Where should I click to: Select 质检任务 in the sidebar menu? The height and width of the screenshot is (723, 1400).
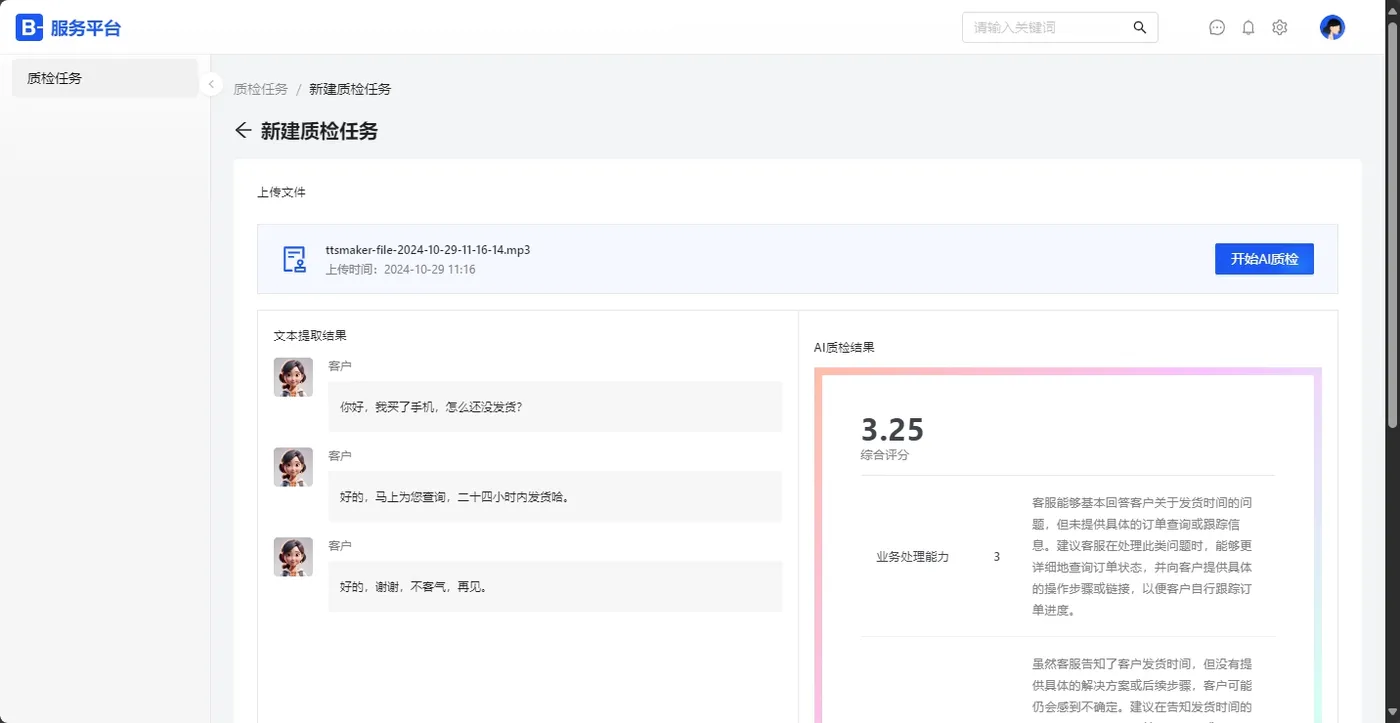pyautogui.click(x=105, y=78)
